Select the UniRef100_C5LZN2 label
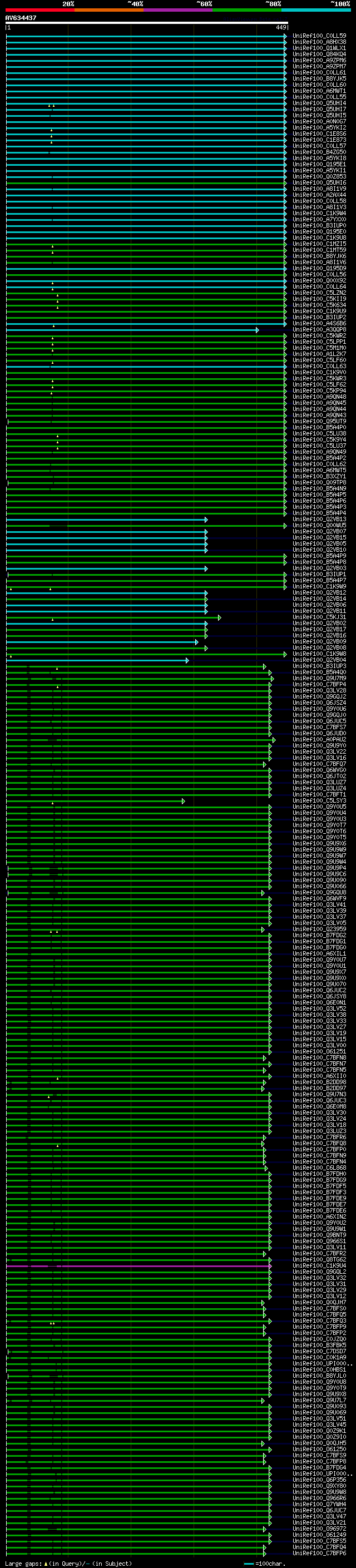 pyautogui.click(x=319, y=293)
